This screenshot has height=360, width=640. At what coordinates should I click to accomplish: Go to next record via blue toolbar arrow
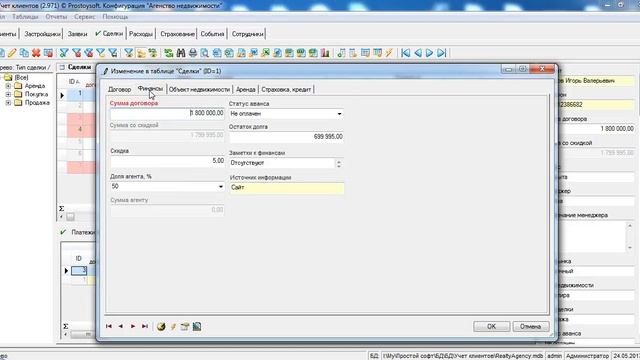coord(429,53)
